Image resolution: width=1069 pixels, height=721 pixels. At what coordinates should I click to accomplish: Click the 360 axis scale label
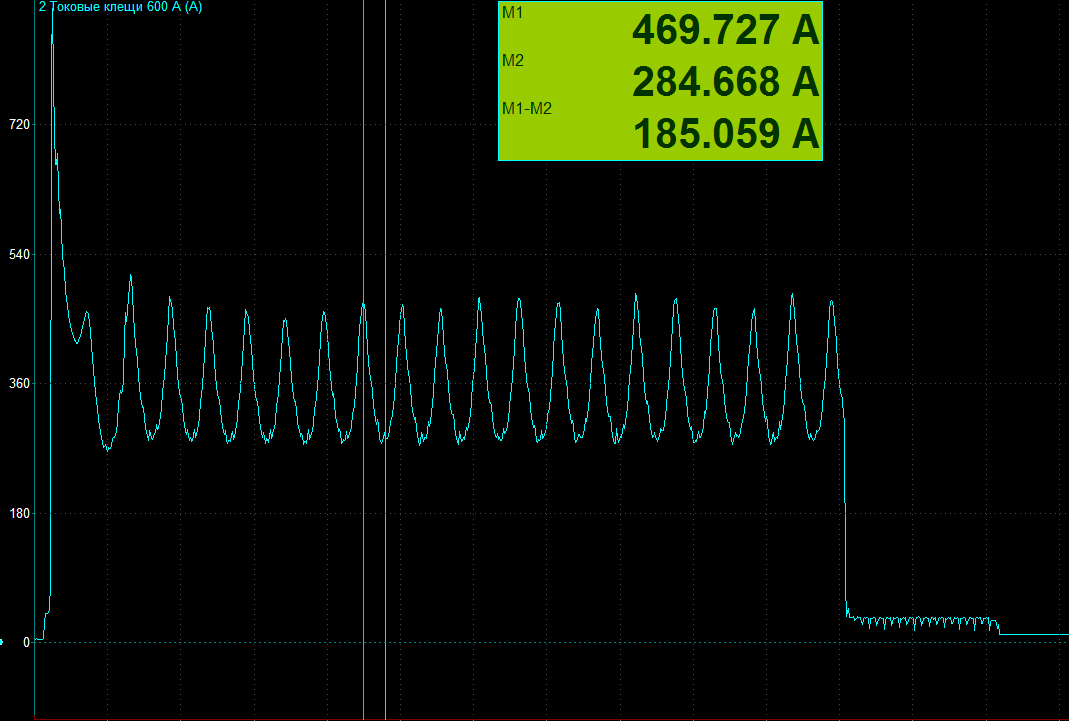click(x=20, y=384)
